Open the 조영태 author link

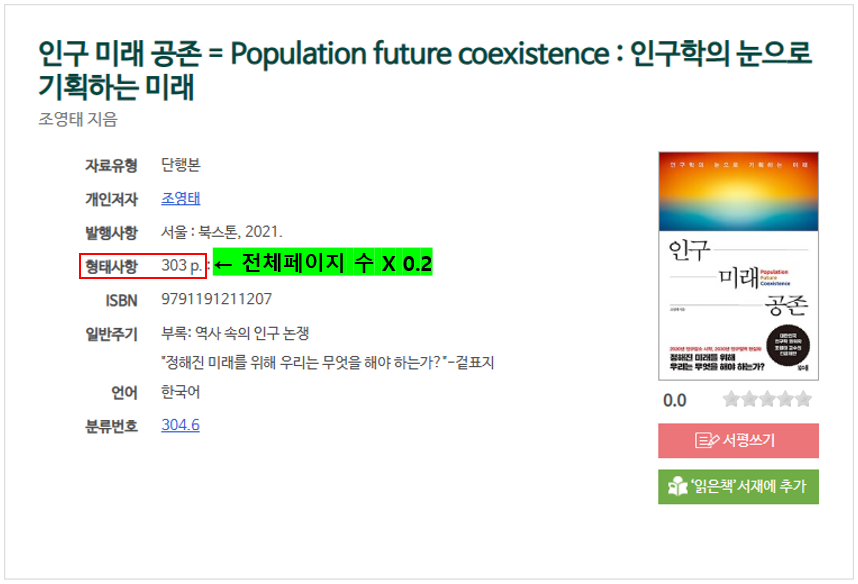(181, 199)
